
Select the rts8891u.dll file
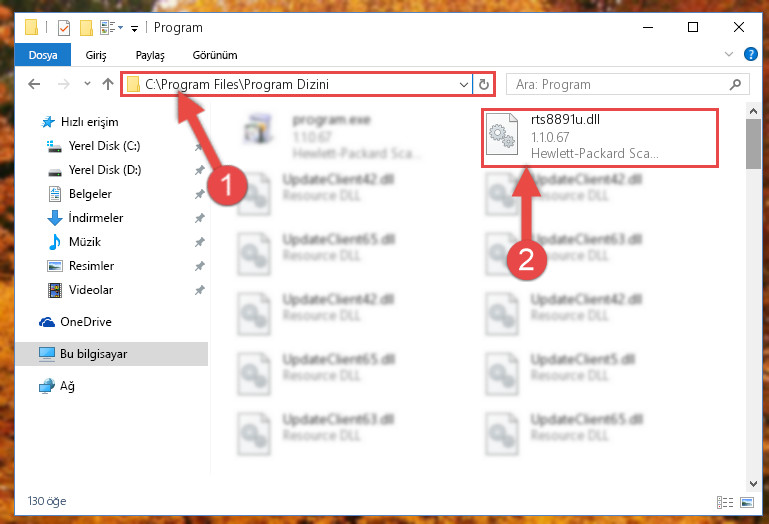[x=599, y=137]
